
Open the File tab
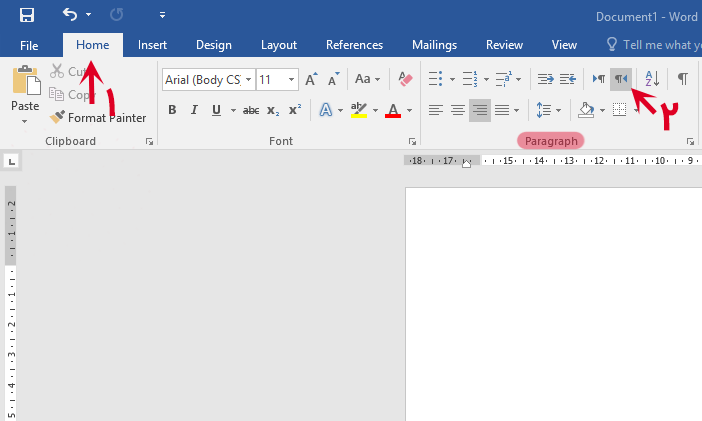29,45
